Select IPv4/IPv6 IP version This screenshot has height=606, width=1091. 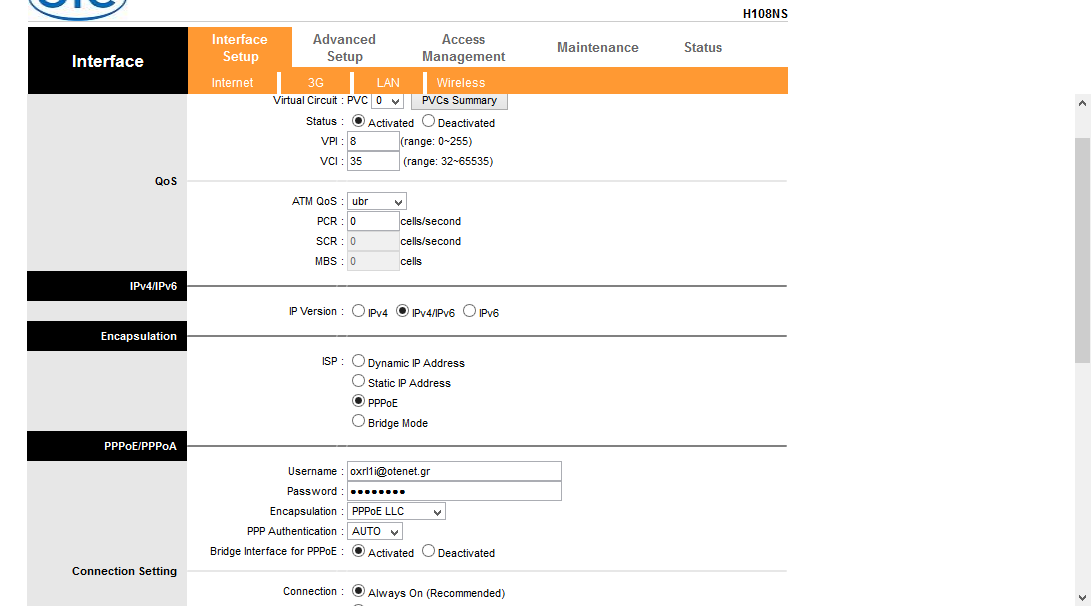[402, 311]
